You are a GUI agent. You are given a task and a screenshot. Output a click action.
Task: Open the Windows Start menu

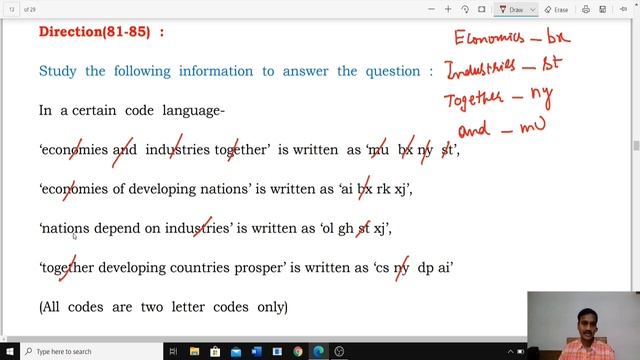pyautogui.click(x=10, y=351)
